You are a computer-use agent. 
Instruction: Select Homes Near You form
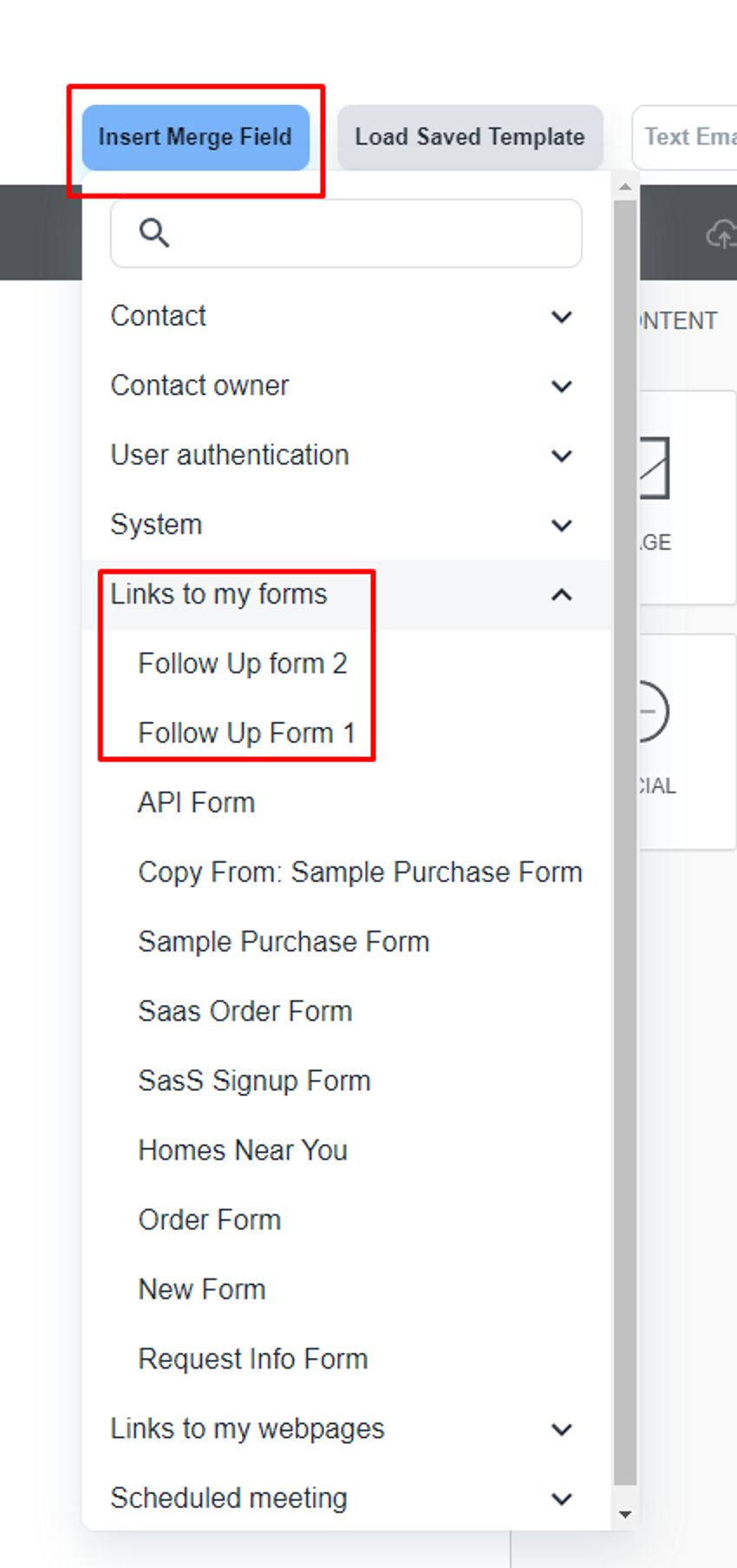coord(243,1150)
